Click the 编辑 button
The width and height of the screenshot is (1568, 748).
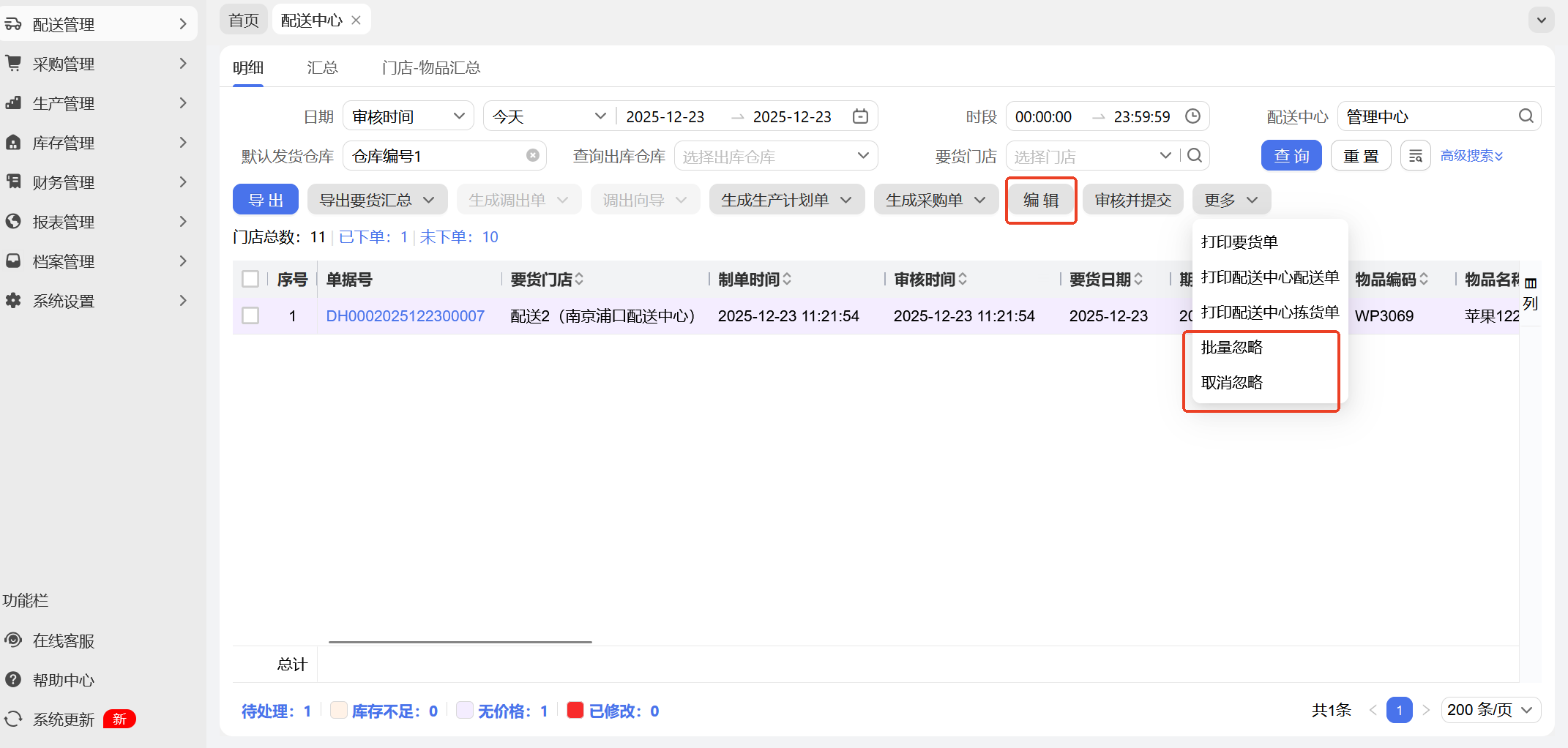click(x=1041, y=200)
